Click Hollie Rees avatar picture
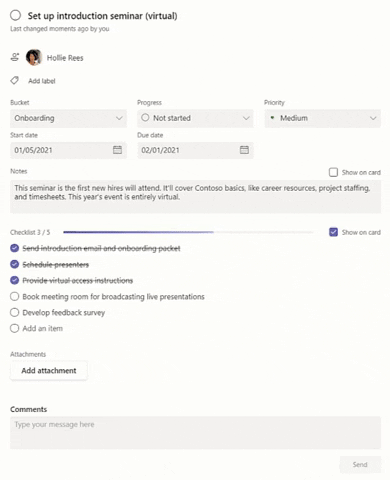 (x=34, y=57)
